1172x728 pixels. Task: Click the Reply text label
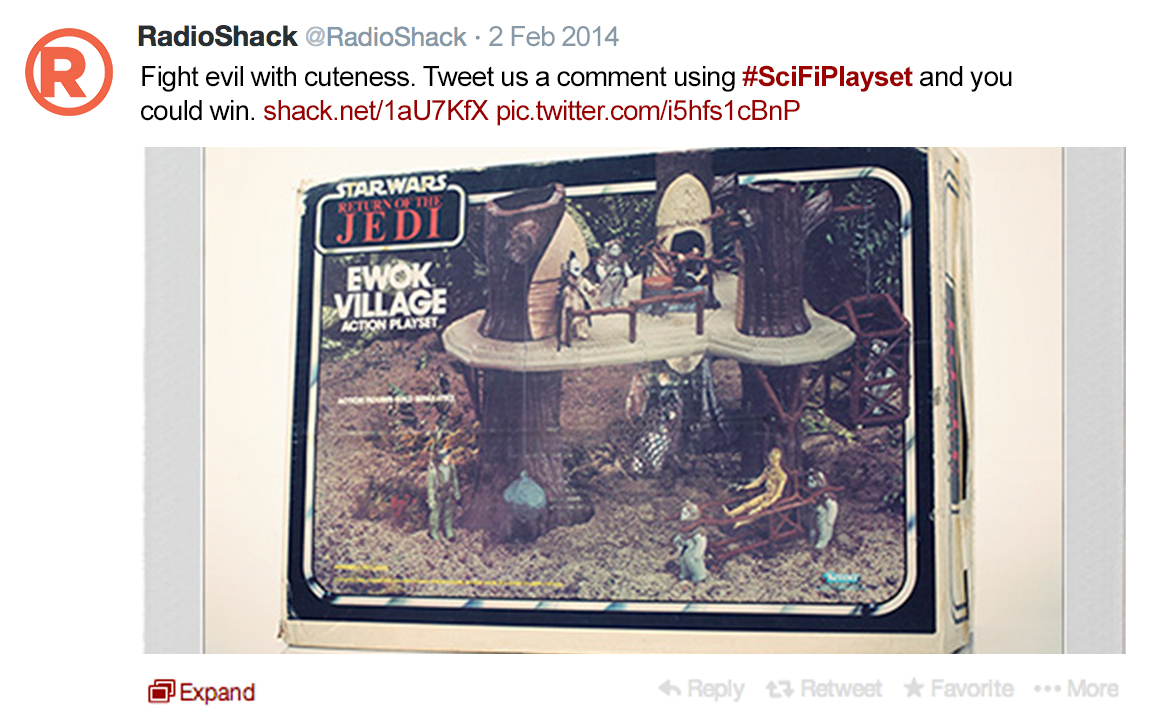coord(715,689)
